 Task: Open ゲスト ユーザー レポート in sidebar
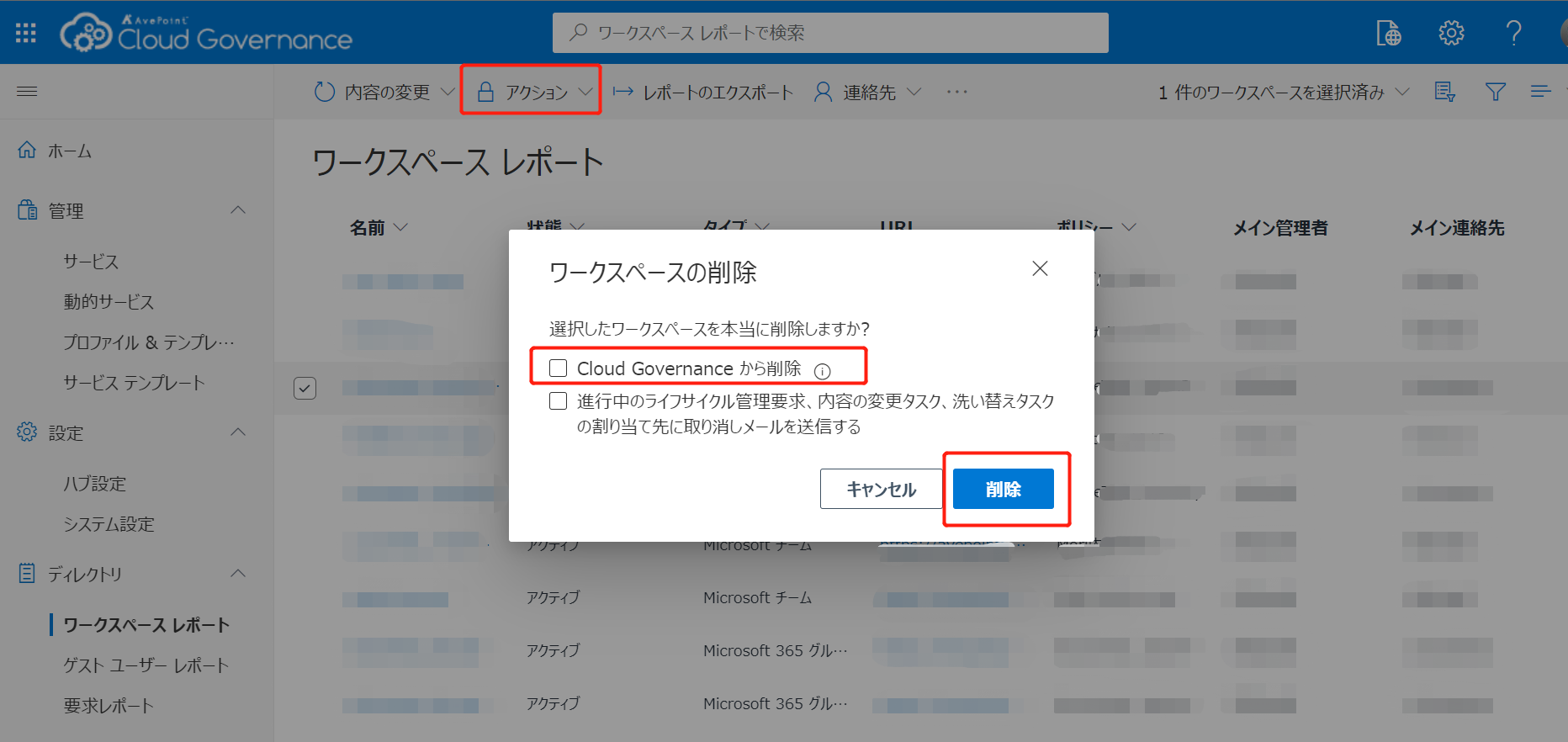(x=146, y=665)
